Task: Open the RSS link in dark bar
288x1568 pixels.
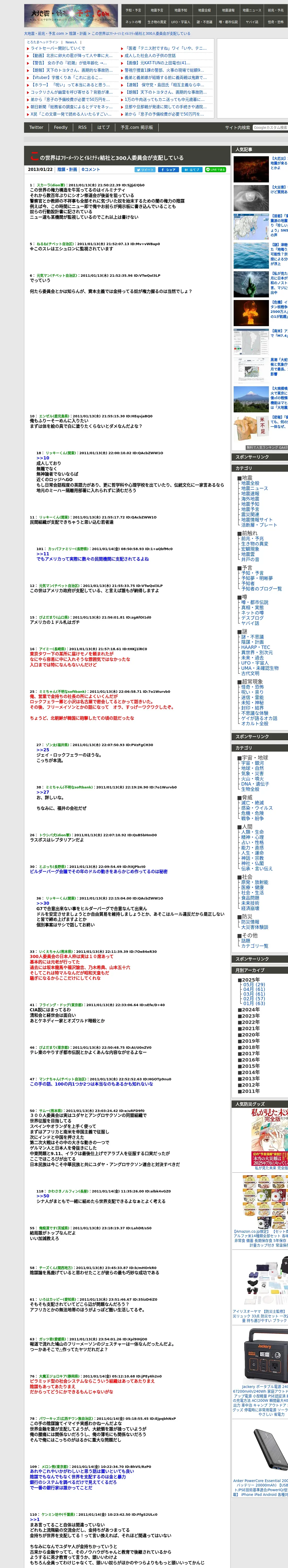Action: pyautogui.click(x=82, y=127)
